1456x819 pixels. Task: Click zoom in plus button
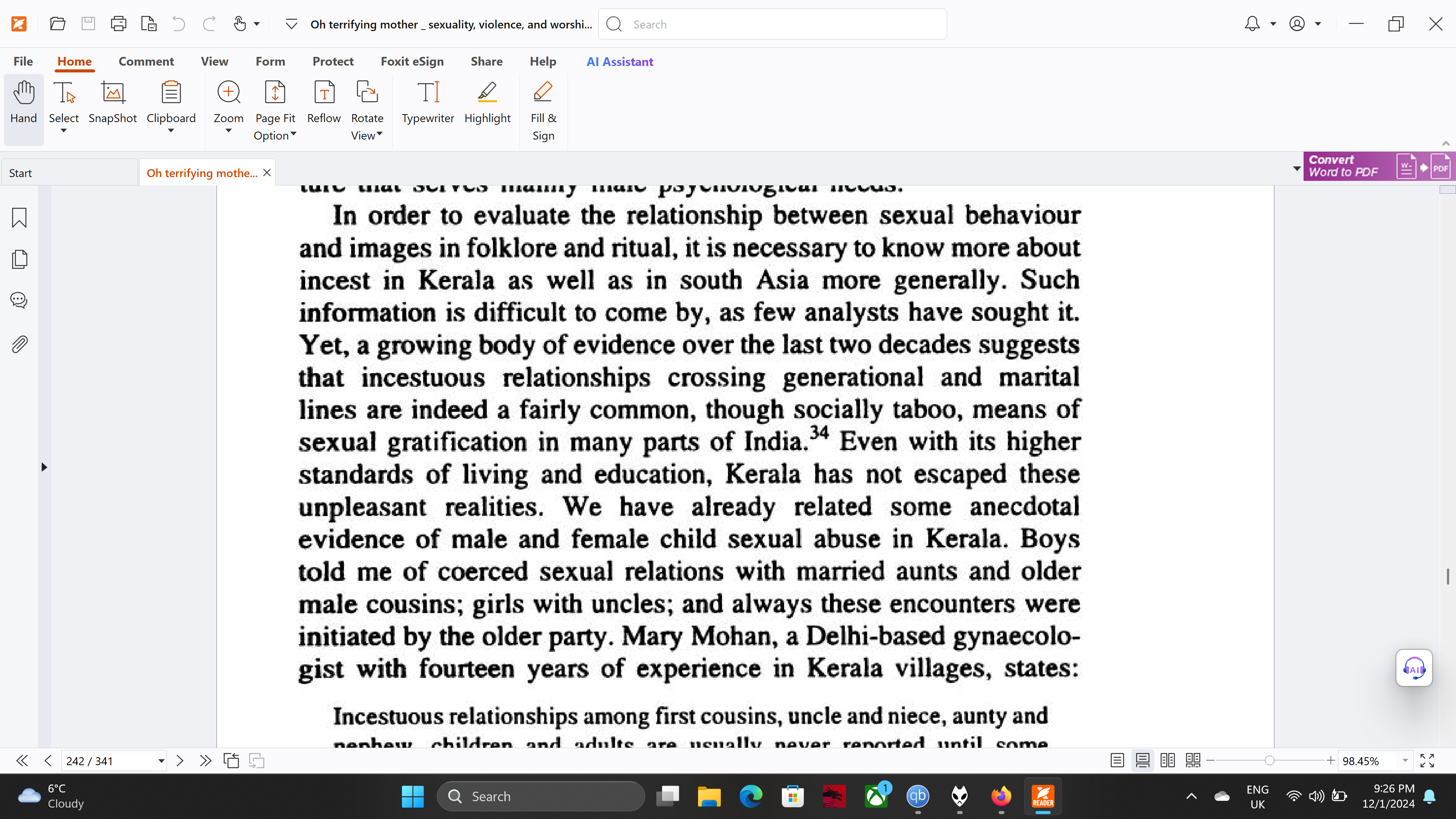1330,761
